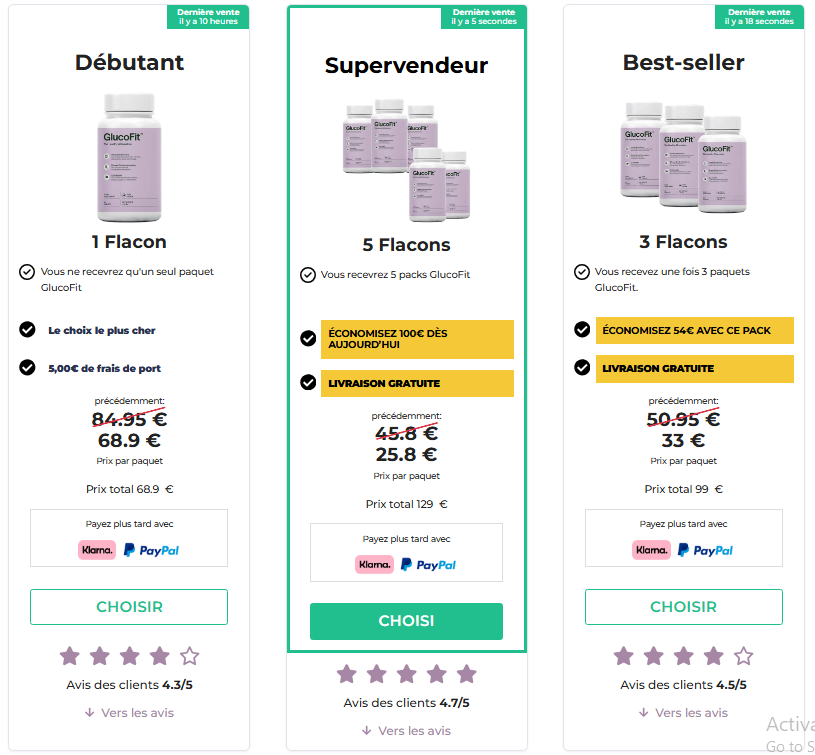Click the 5 Flacons product image

[406, 161]
